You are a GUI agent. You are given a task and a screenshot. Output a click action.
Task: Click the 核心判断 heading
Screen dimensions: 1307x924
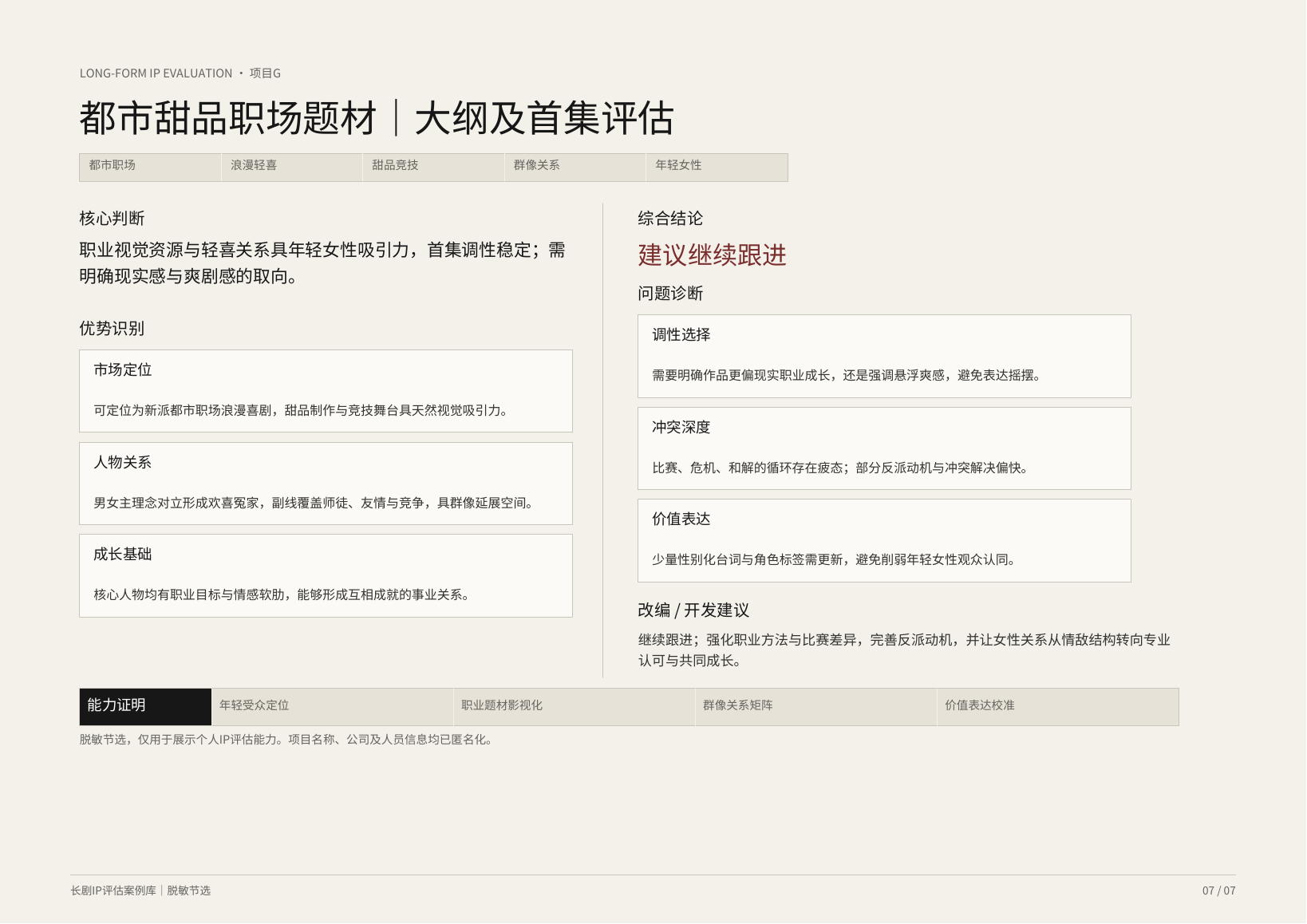click(x=112, y=219)
